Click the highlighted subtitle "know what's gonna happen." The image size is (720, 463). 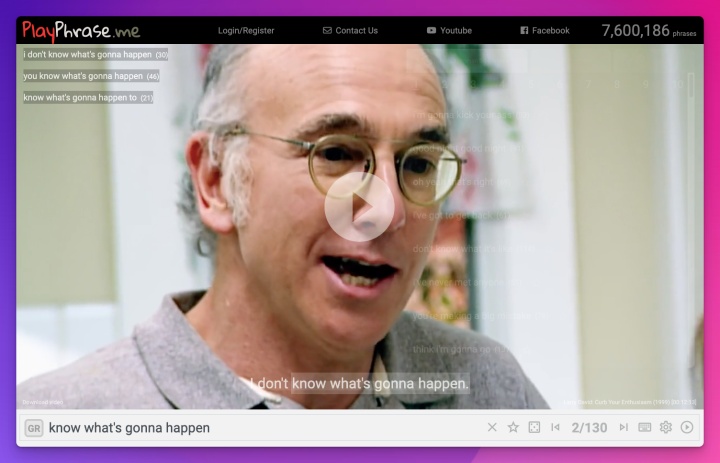pos(380,384)
